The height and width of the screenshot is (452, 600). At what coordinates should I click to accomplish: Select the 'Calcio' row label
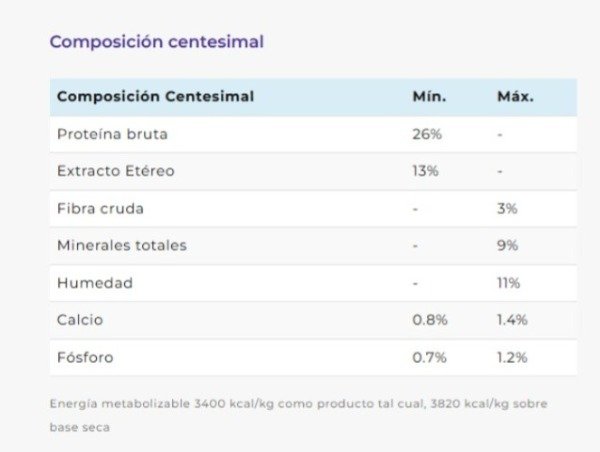tap(80, 320)
